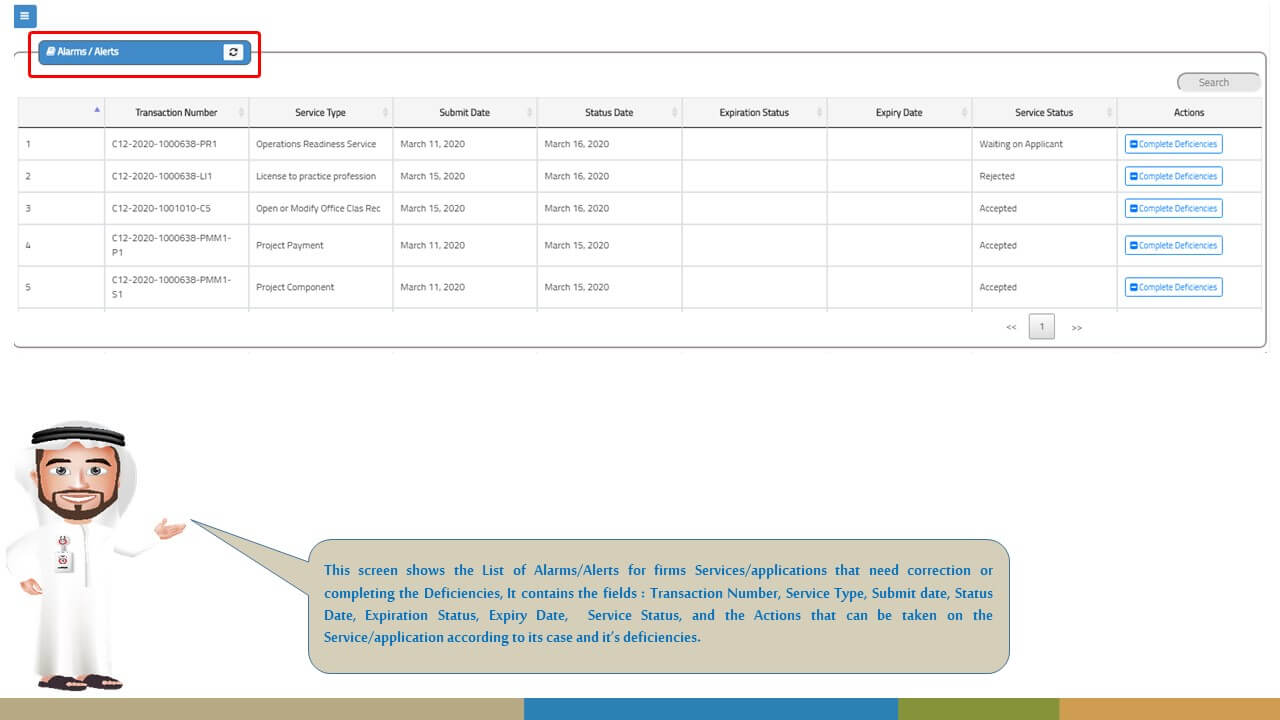Complete Deficiencies for Project Component row

[x=1173, y=287]
